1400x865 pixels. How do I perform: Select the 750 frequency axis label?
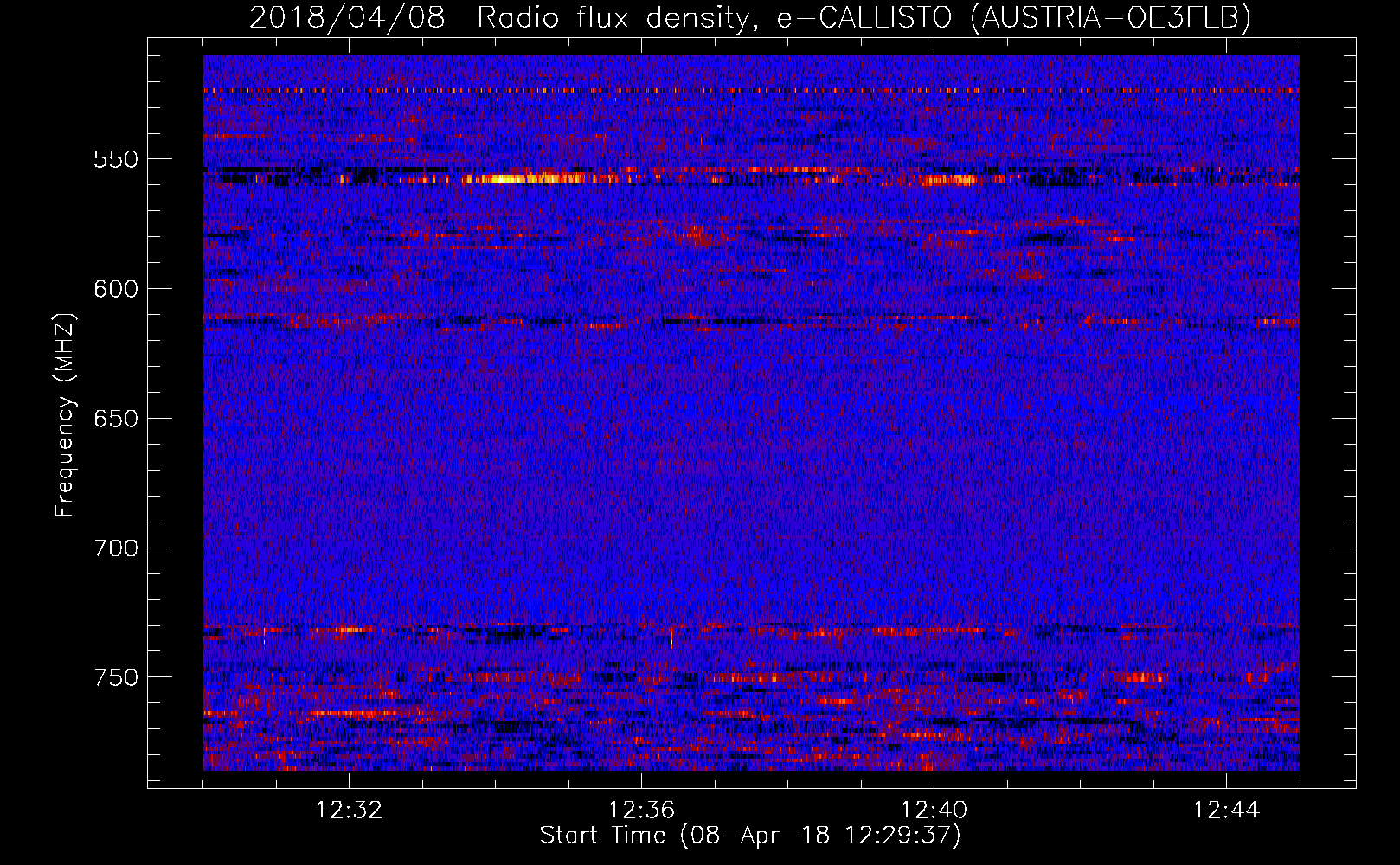click(x=116, y=677)
